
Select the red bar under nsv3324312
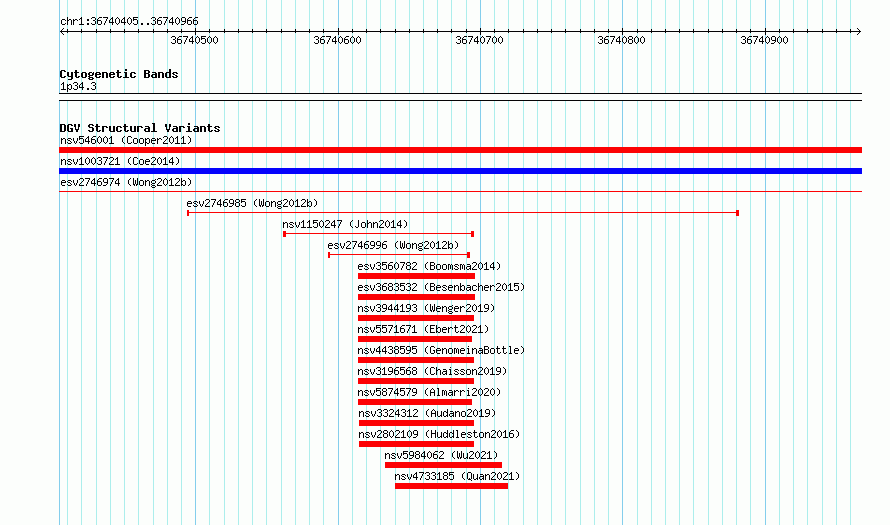(x=417, y=423)
